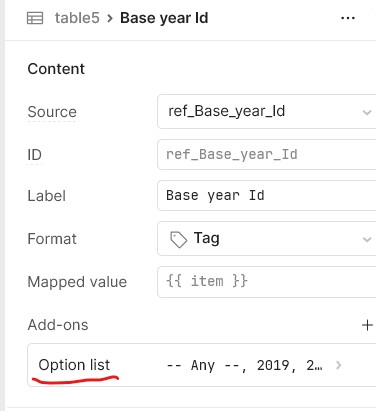Open the Option list chevron arrow
This screenshot has width=376, height=411.
click(339, 365)
